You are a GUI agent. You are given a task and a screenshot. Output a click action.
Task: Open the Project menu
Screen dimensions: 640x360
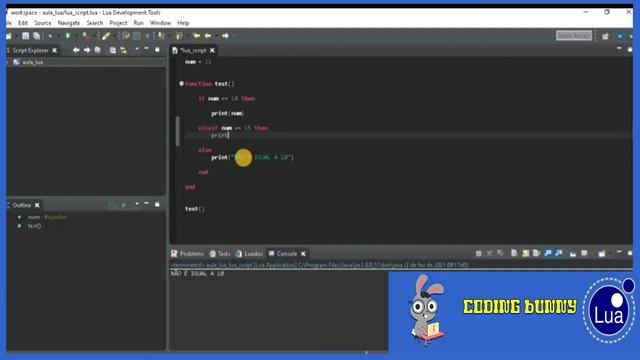[x=118, y=23]
